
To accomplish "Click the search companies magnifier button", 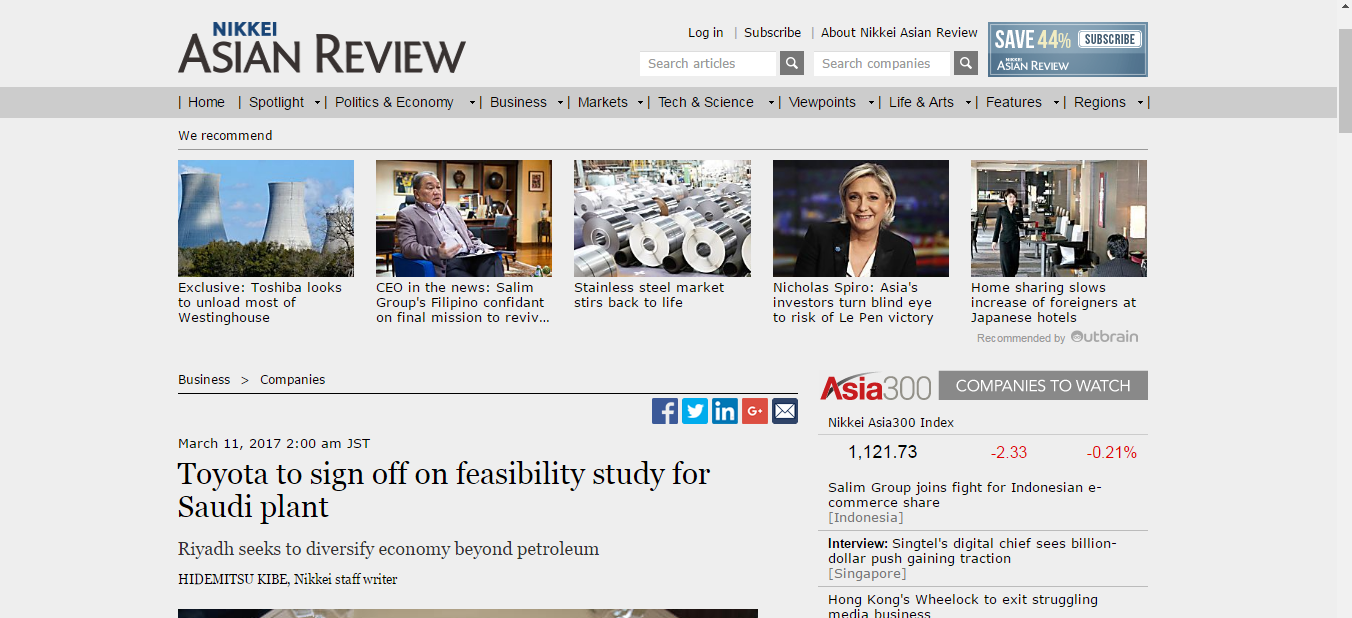I will click(965, 64).
